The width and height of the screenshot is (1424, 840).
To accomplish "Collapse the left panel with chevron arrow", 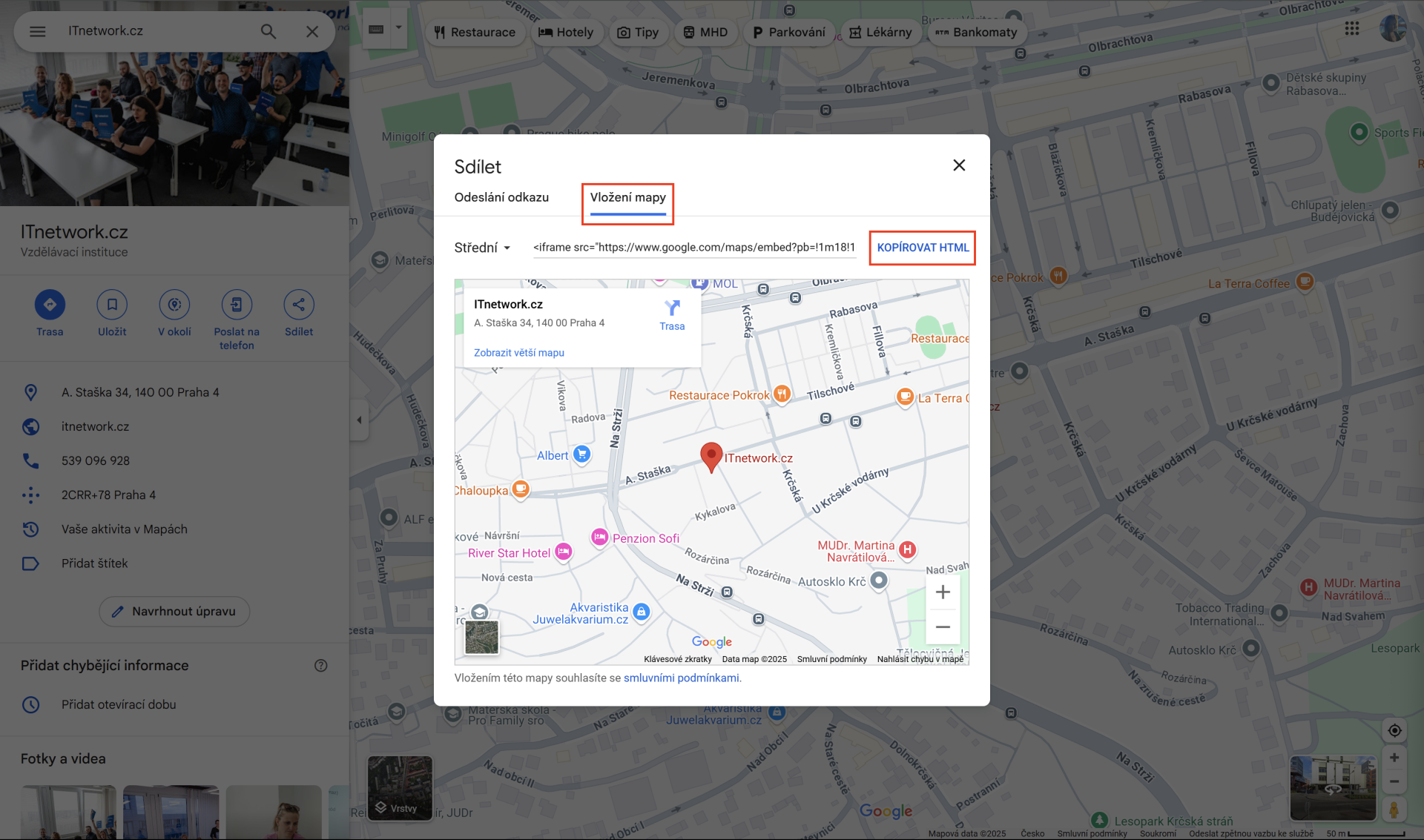I will click(360, 420).
